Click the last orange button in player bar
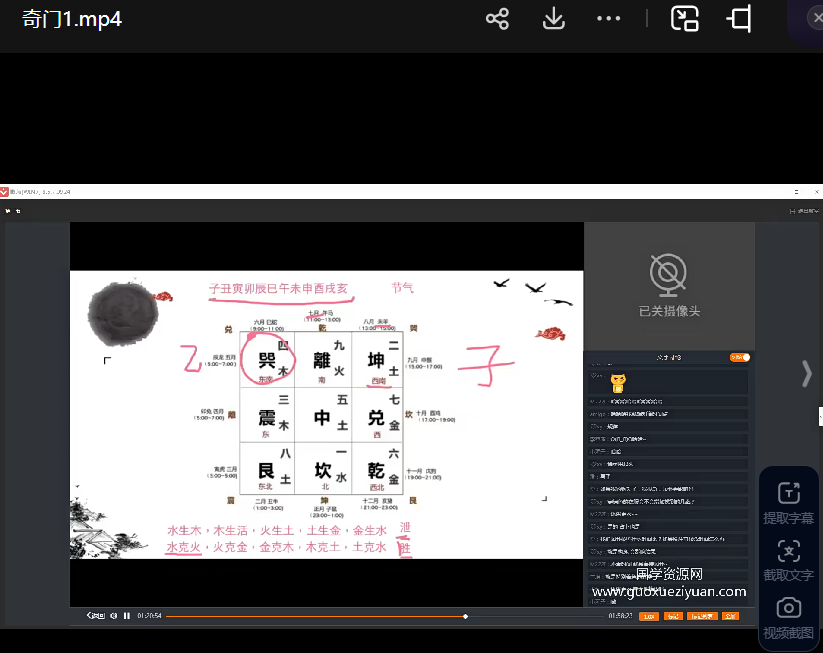The width and height of the screenshot is (823, 653). 731,616
